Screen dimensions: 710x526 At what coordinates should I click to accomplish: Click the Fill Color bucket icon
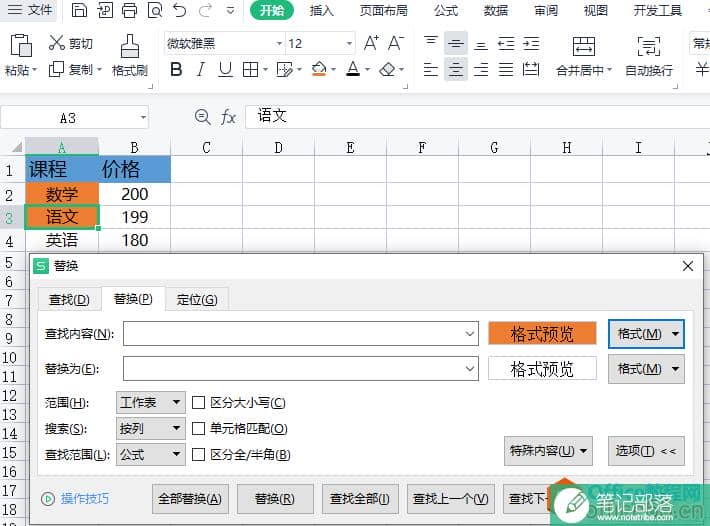point(319,69)
